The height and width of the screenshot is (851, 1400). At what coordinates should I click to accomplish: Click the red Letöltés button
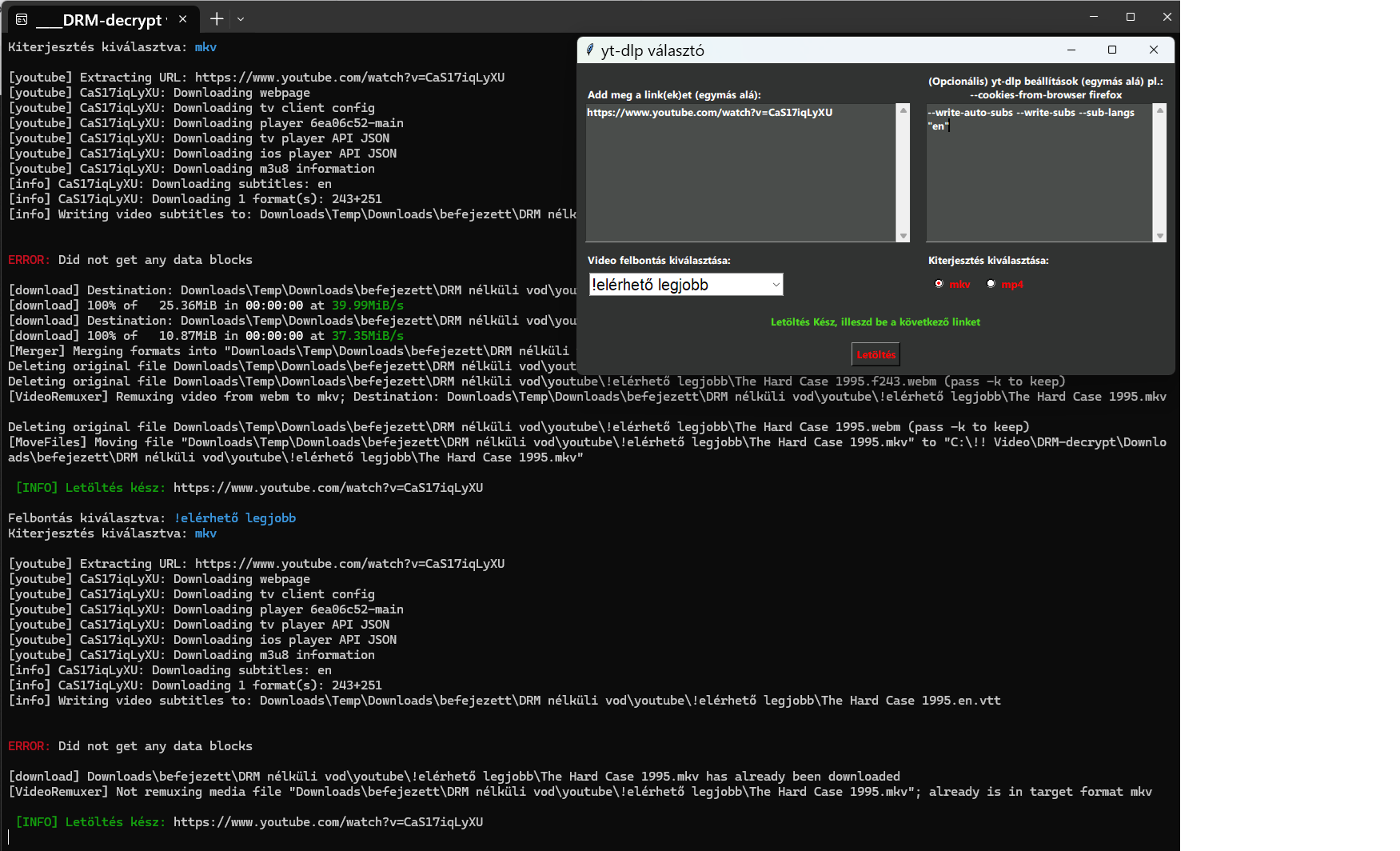(x=875, y=354)
